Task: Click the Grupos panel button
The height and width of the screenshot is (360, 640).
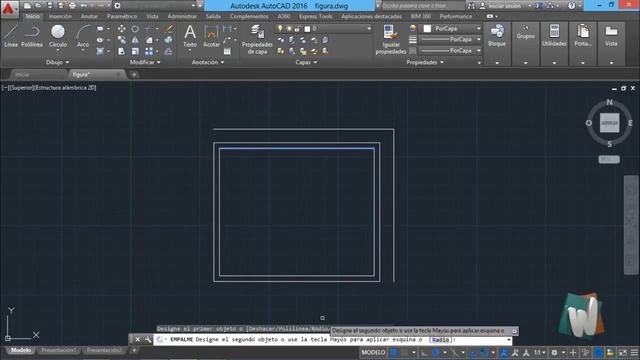Action: pos(525,33)
